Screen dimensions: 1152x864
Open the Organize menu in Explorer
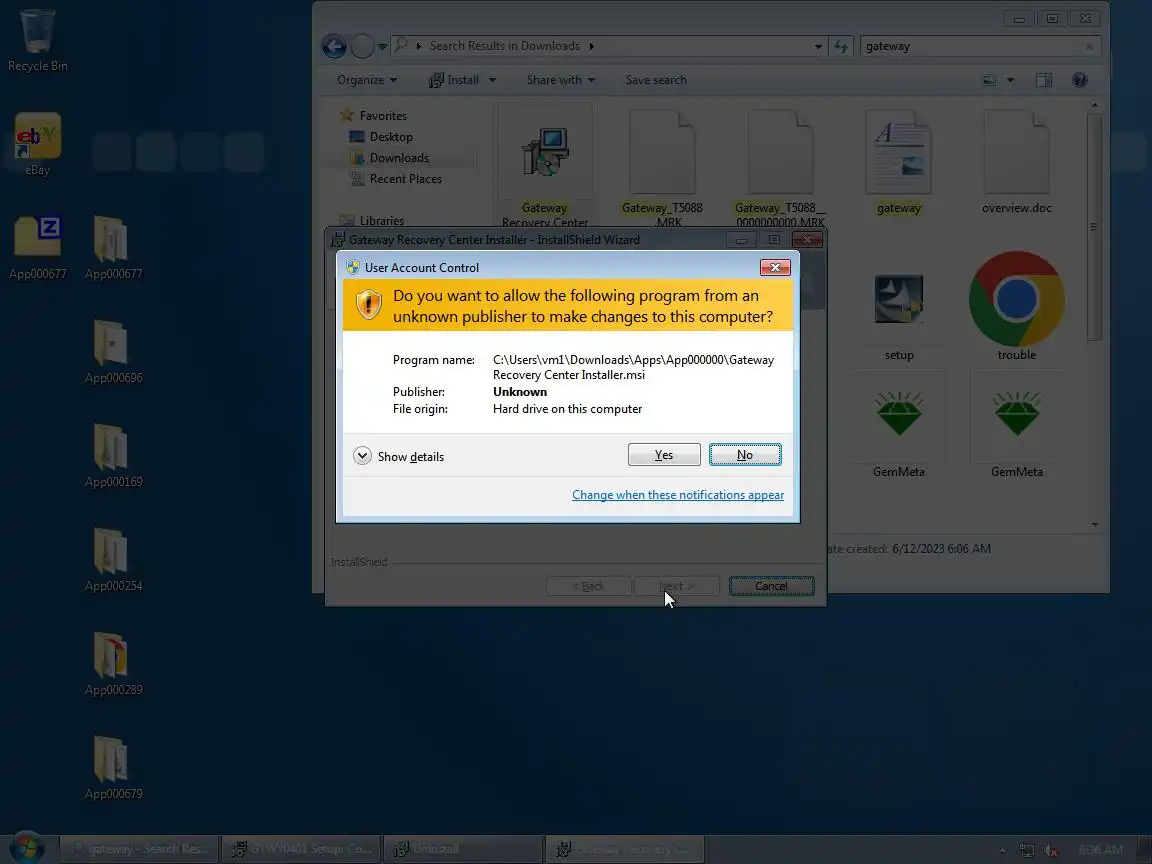(x=367, y=80)
